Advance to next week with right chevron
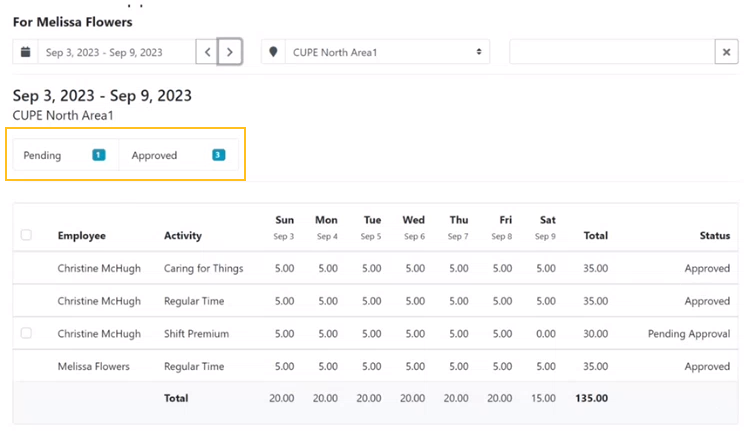The width and height of the screenshot is (750, 436). 230,52
